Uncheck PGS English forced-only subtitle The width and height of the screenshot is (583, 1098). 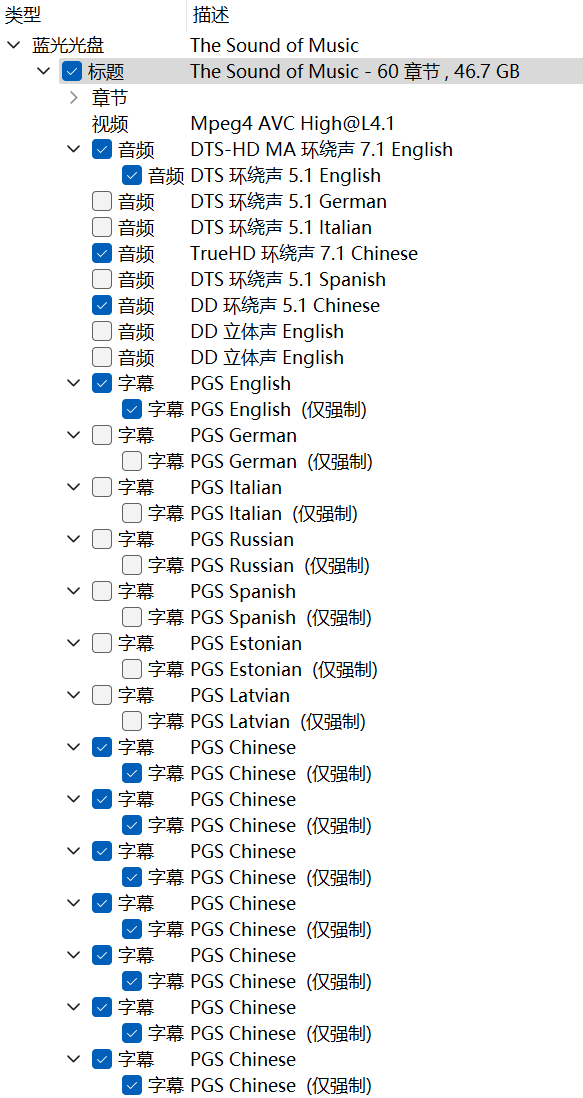[132, 409]
